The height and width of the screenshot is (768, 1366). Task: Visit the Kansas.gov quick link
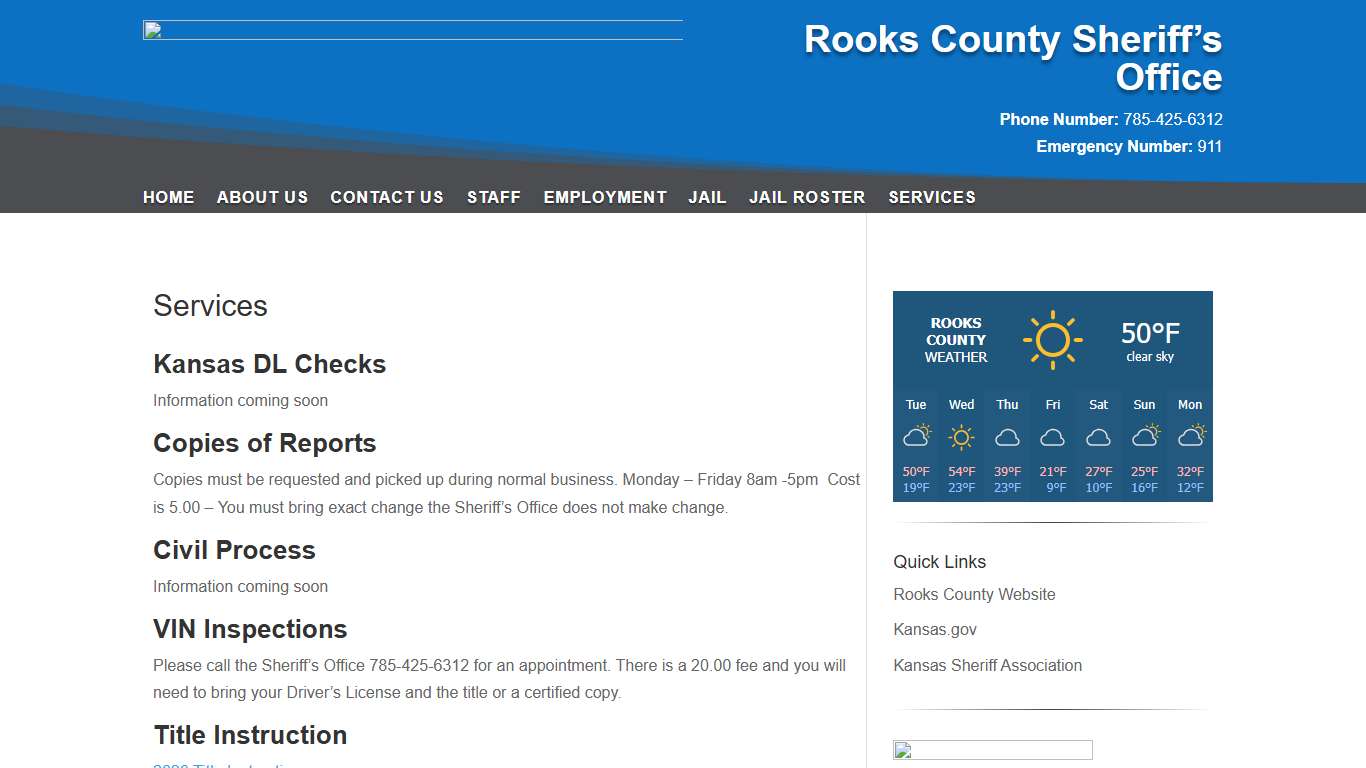935,629
